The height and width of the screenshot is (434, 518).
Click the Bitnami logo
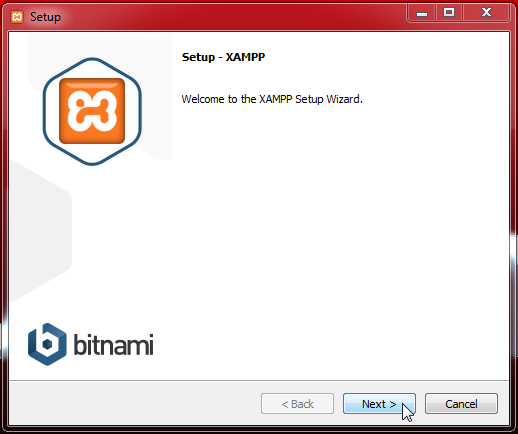pos(91,344)
